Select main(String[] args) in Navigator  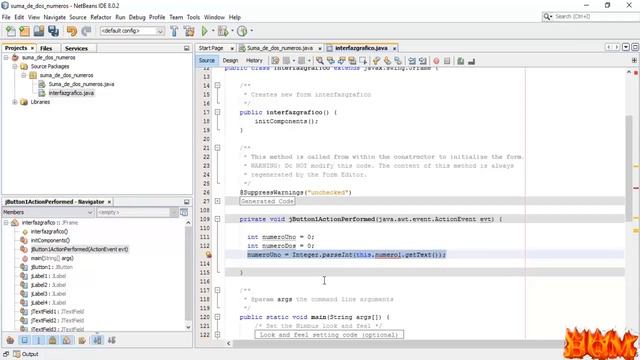pos(52,258)
